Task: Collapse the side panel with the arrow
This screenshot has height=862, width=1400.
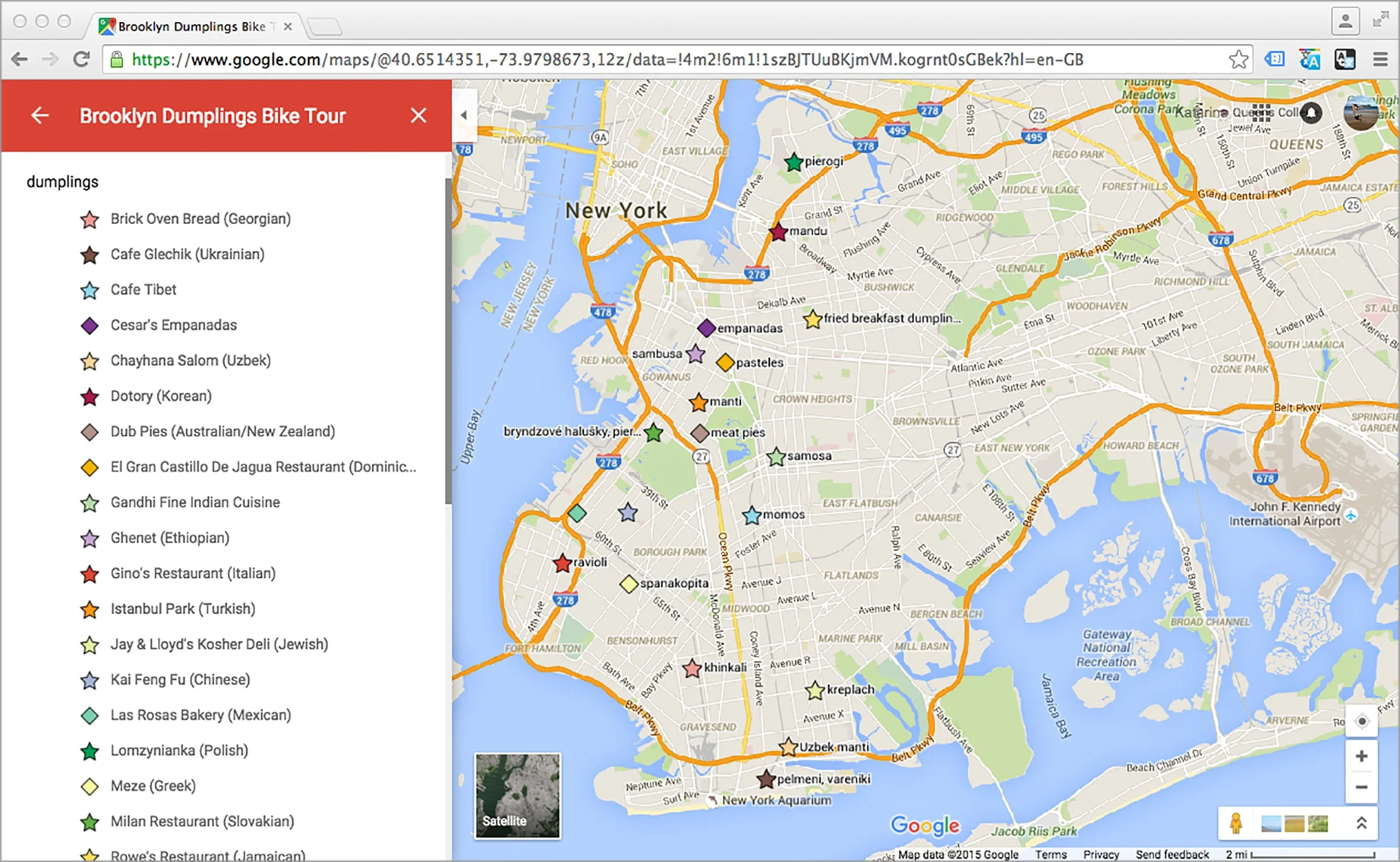Action: point(464,115)
